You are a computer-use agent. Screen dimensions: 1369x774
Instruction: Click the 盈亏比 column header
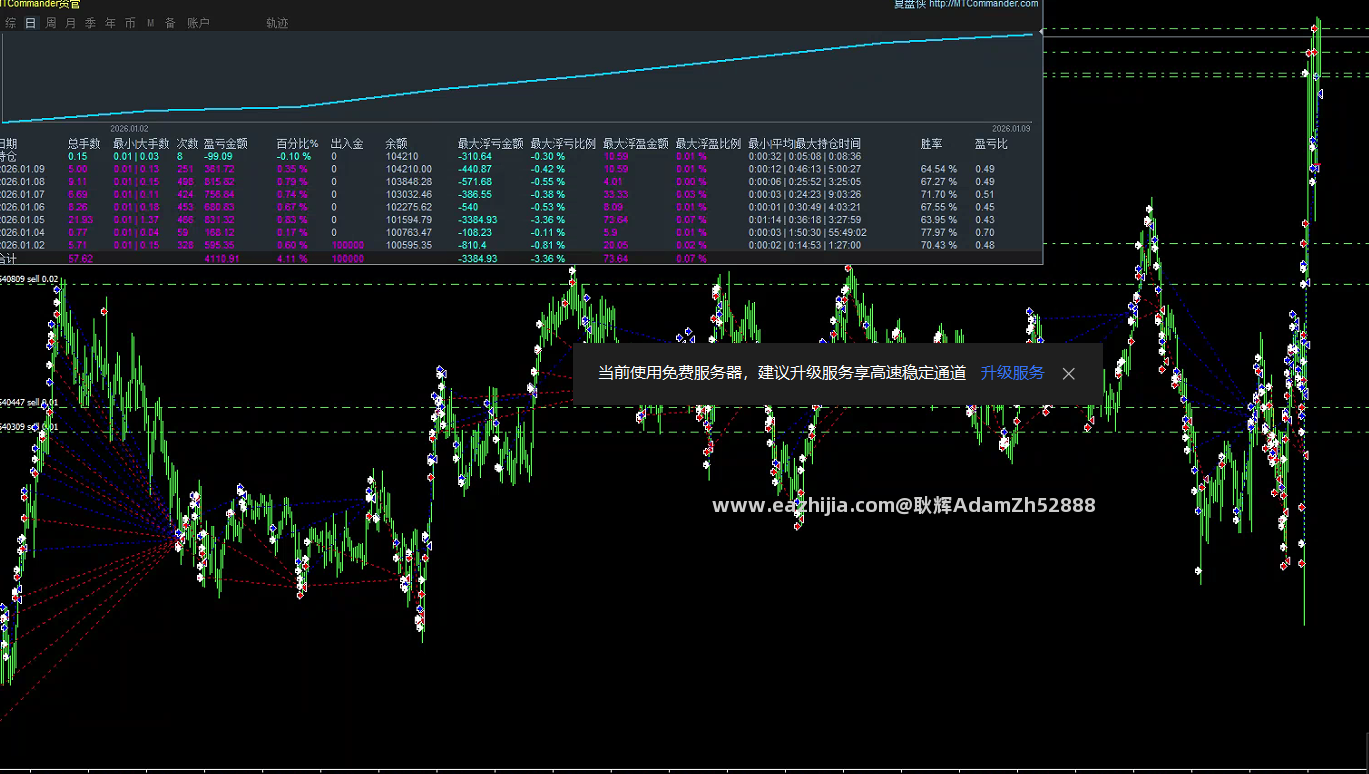[991, 144]
